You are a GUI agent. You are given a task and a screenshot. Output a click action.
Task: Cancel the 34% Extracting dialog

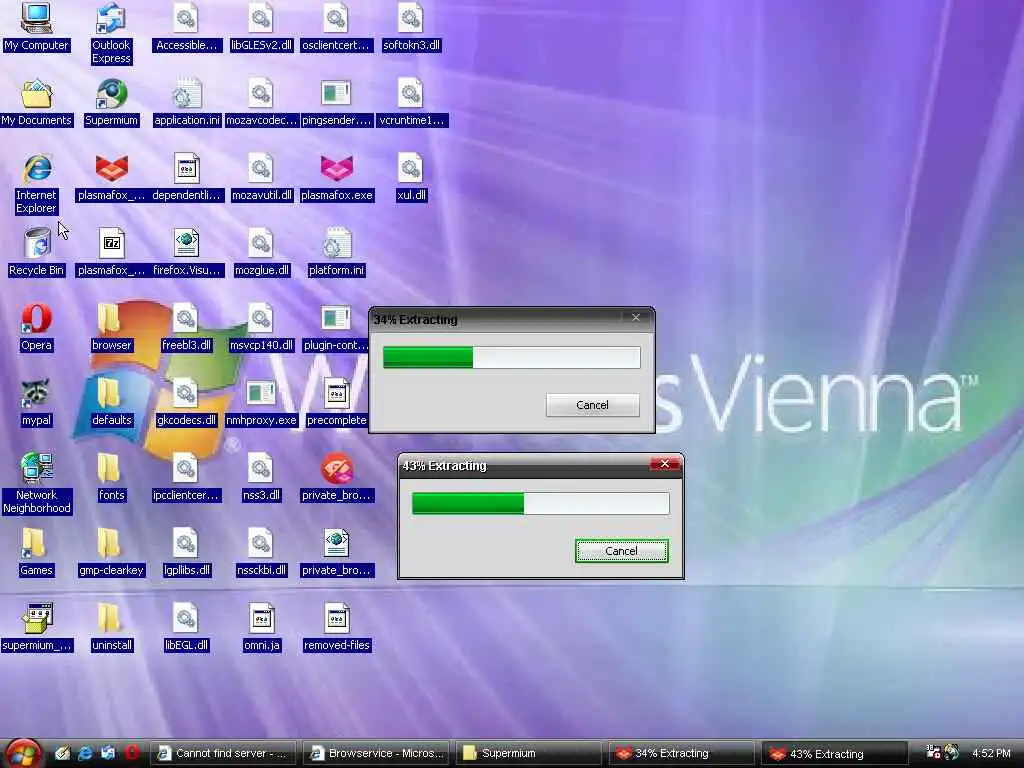point(592,405)
